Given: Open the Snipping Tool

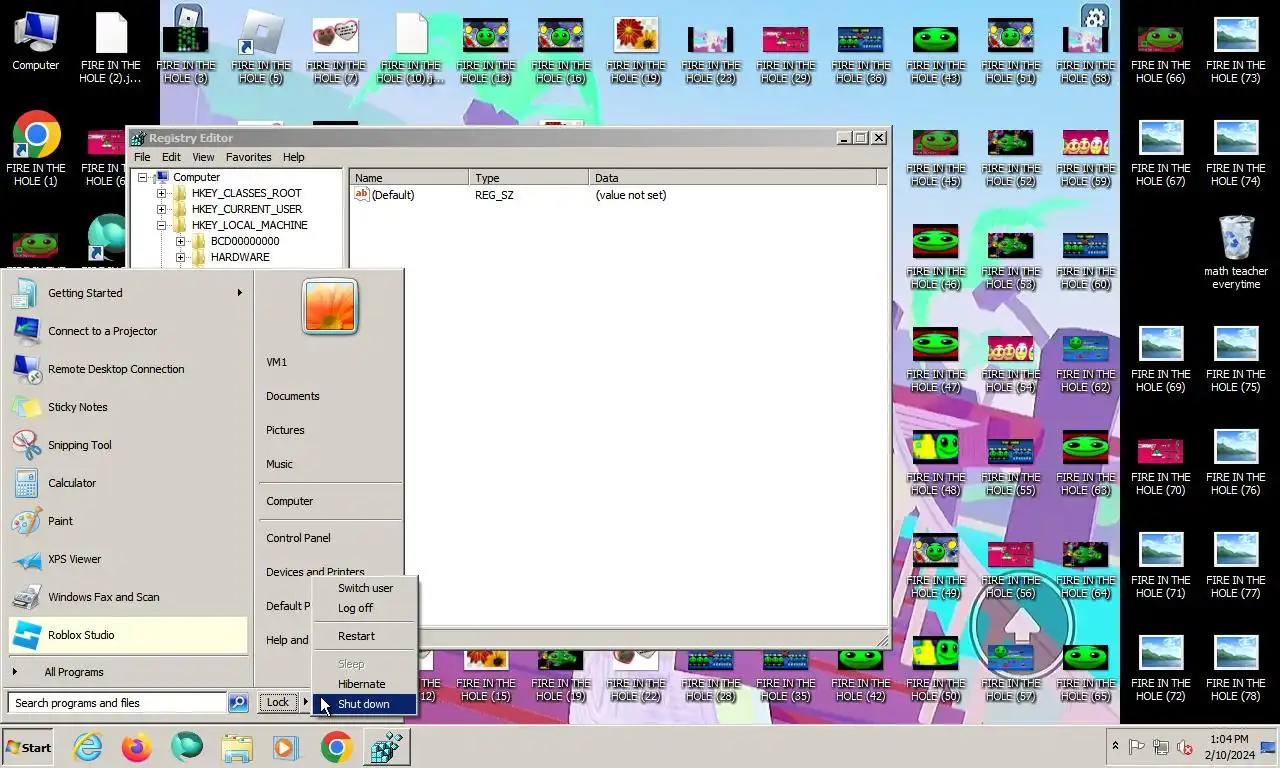Looking at the screenshot, I should point(127,445).
